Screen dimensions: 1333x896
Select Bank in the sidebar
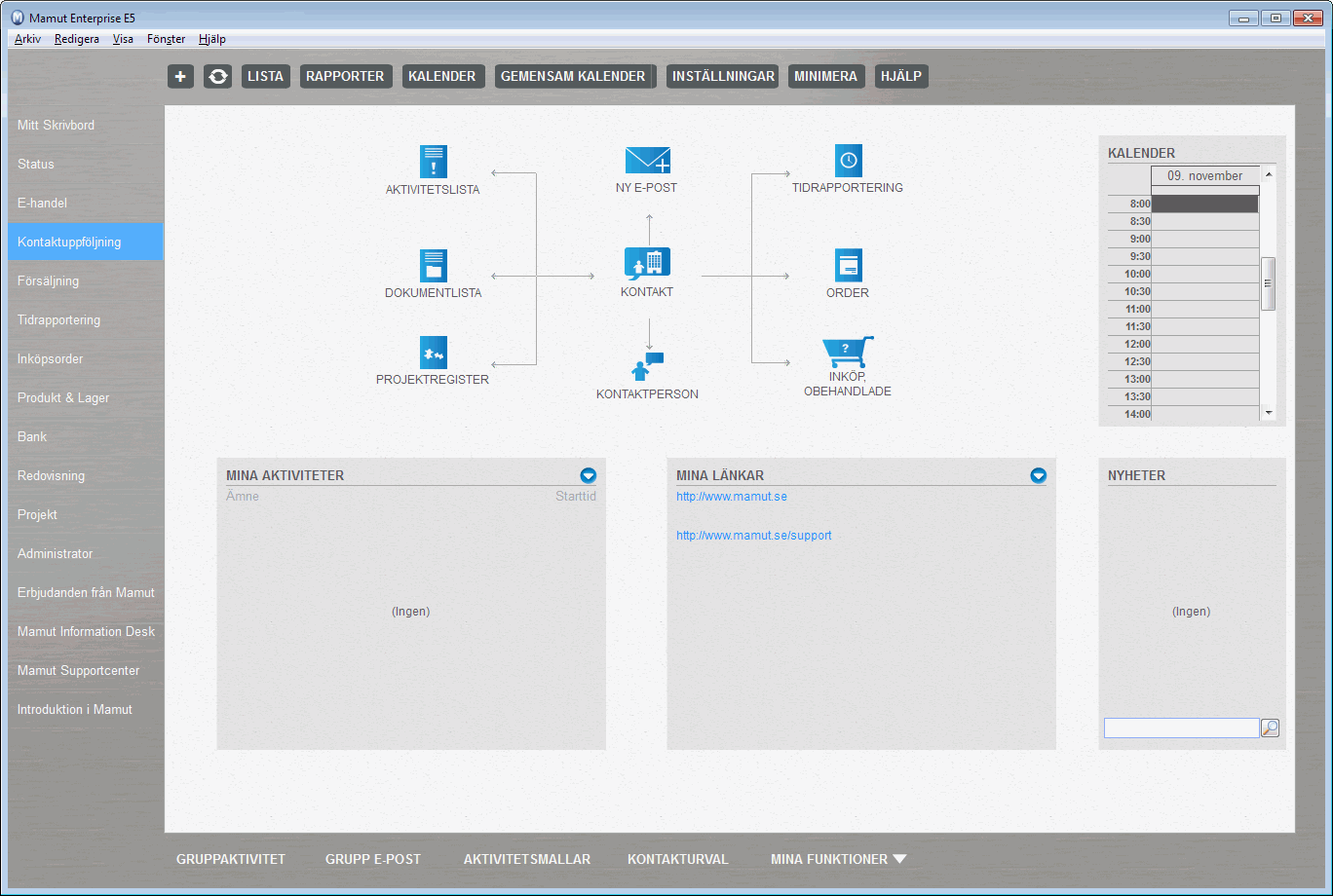click(x=86, y=436)
